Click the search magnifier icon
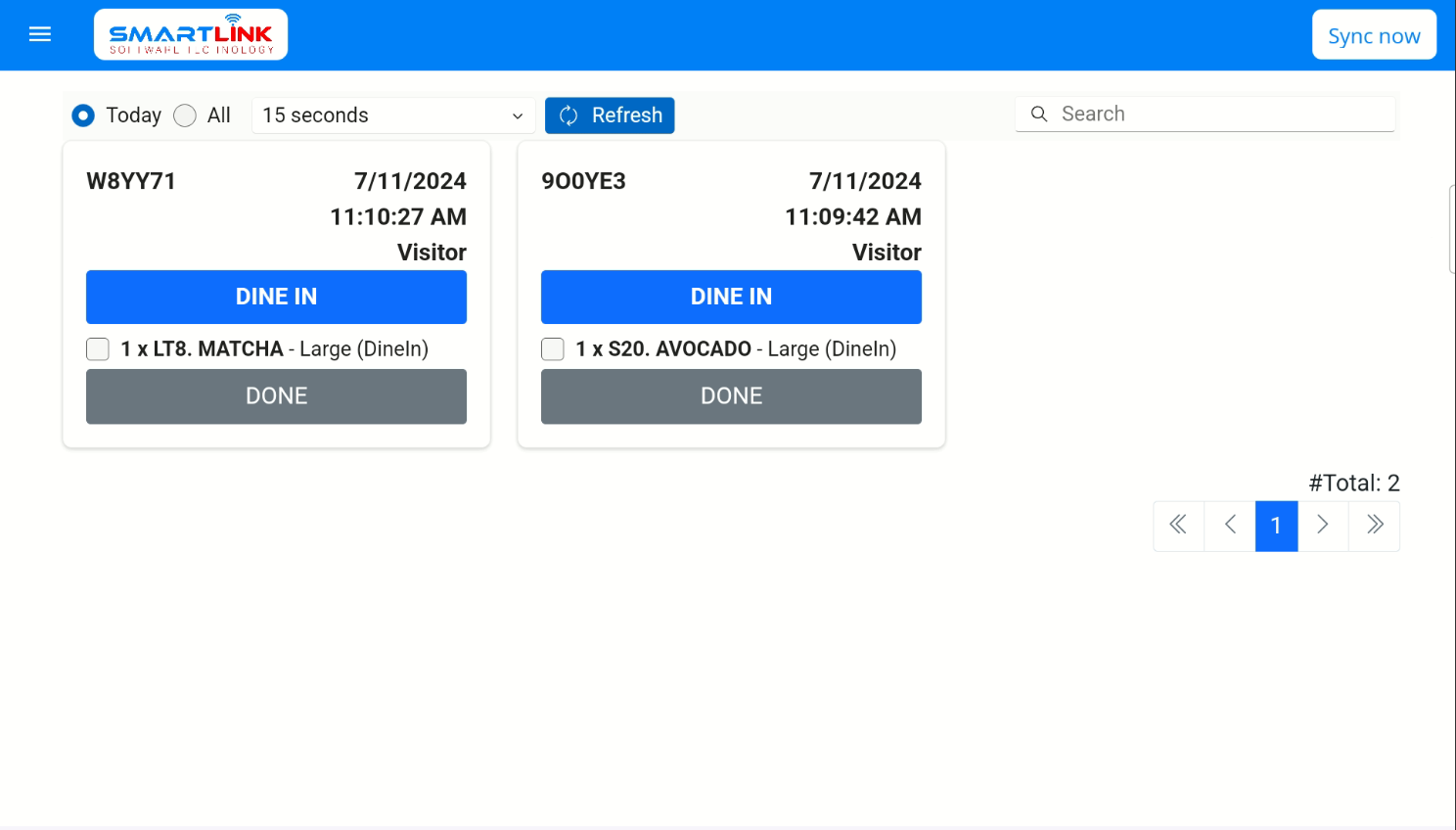Screen dimensions: 1456x830 click(x=1039, y=115)
